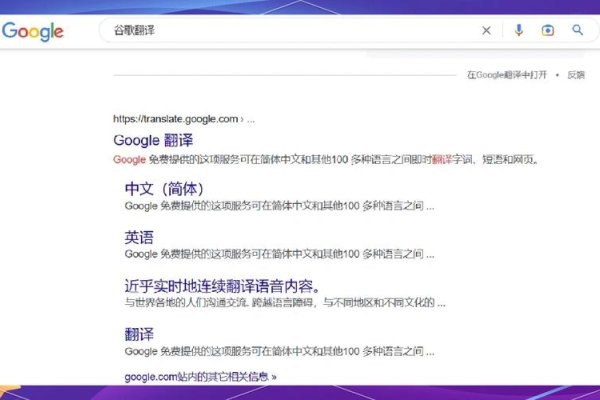Open 近乎实时地连续翻译语音内容 sitelink

[222, 286]
